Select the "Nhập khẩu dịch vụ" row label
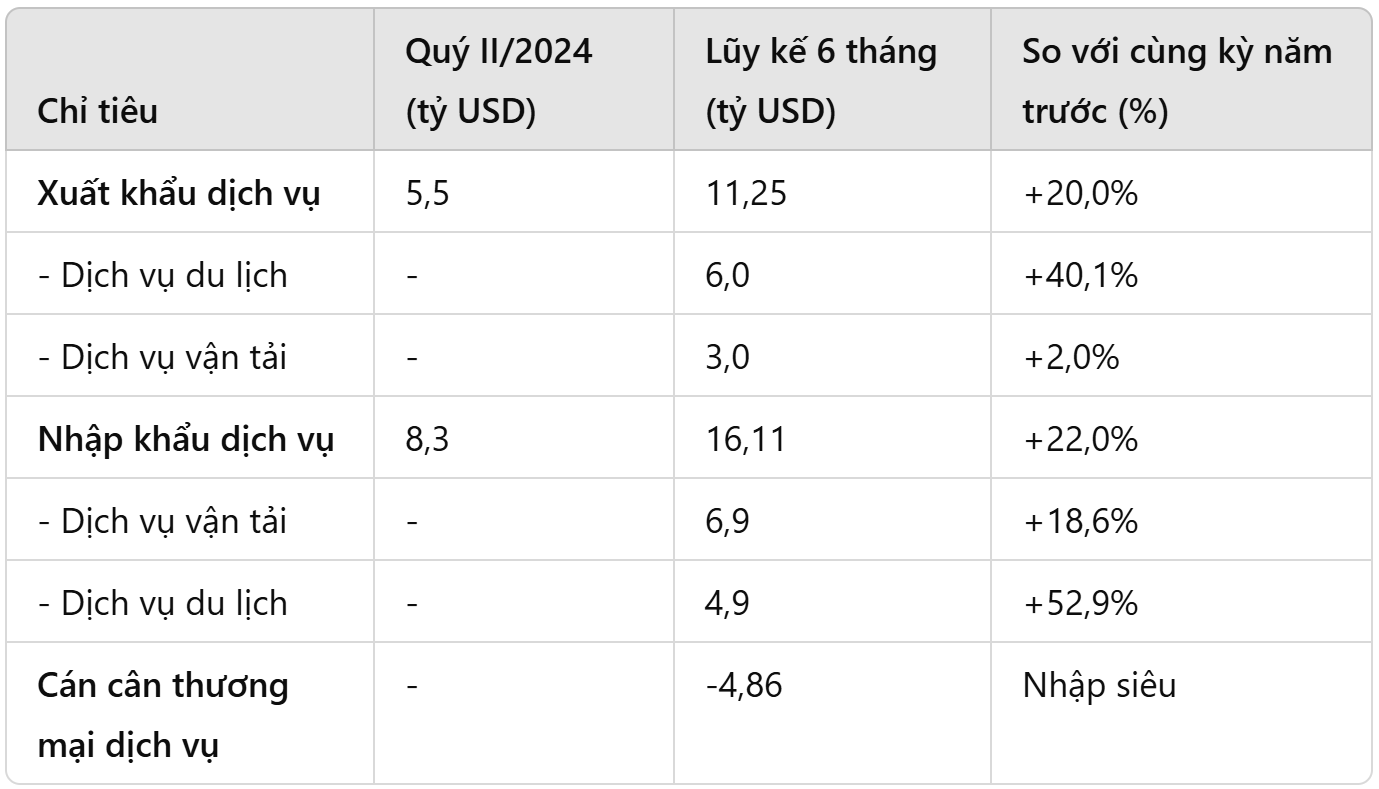1379x789 pixels. [185, 439]
